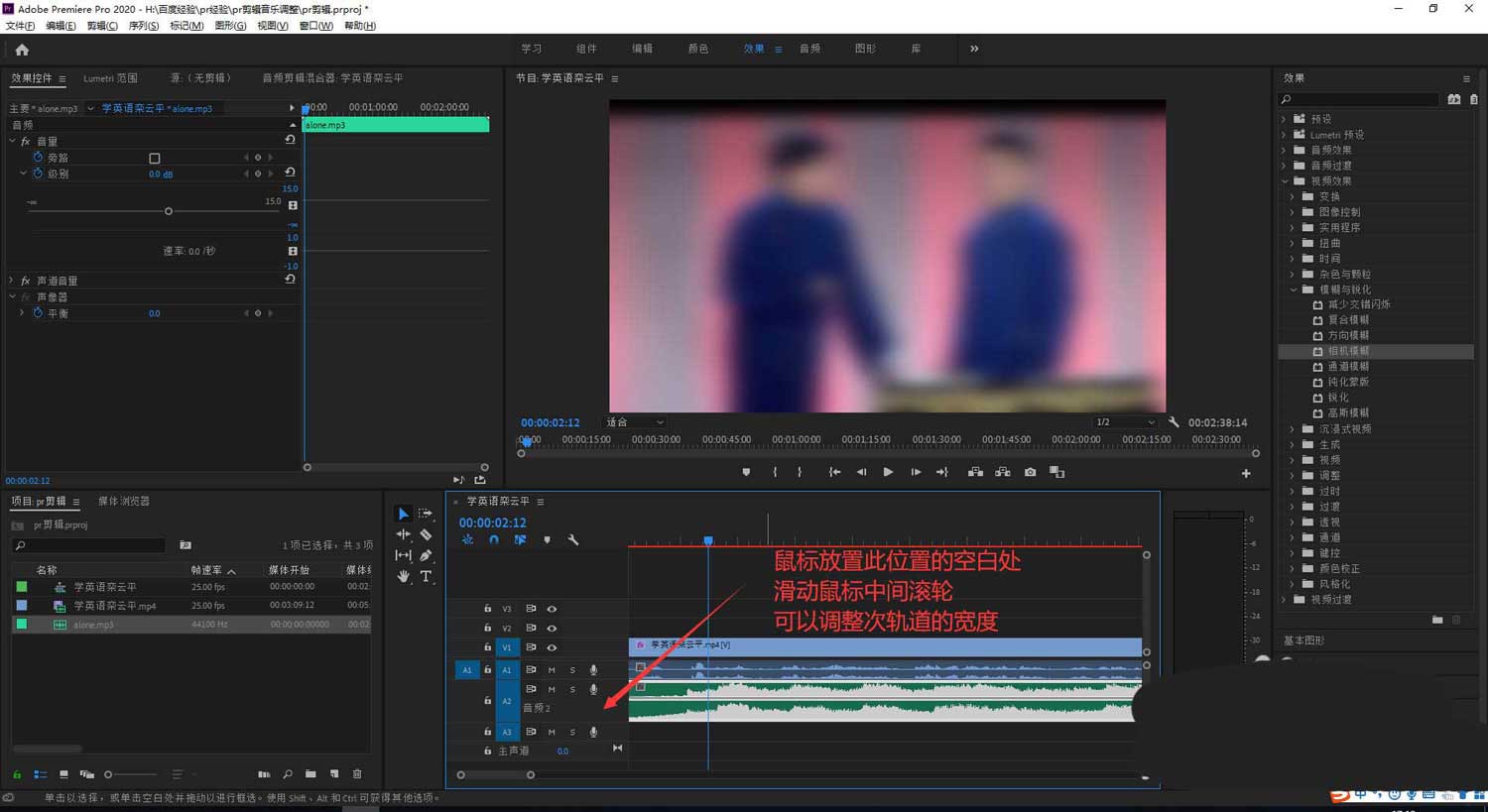Select the Razor tool in the tools panel
The height and width of the screenshot is (812, 1488).
click(x=426, y=534)
